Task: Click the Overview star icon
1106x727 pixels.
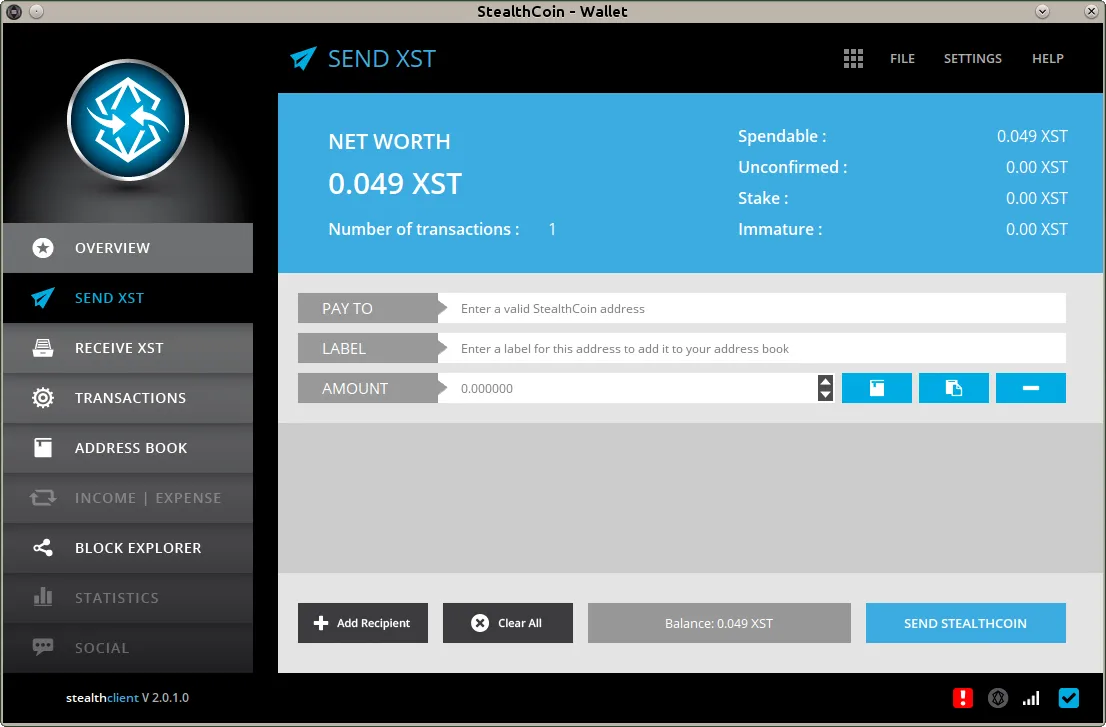Action: tap(43, 248)
